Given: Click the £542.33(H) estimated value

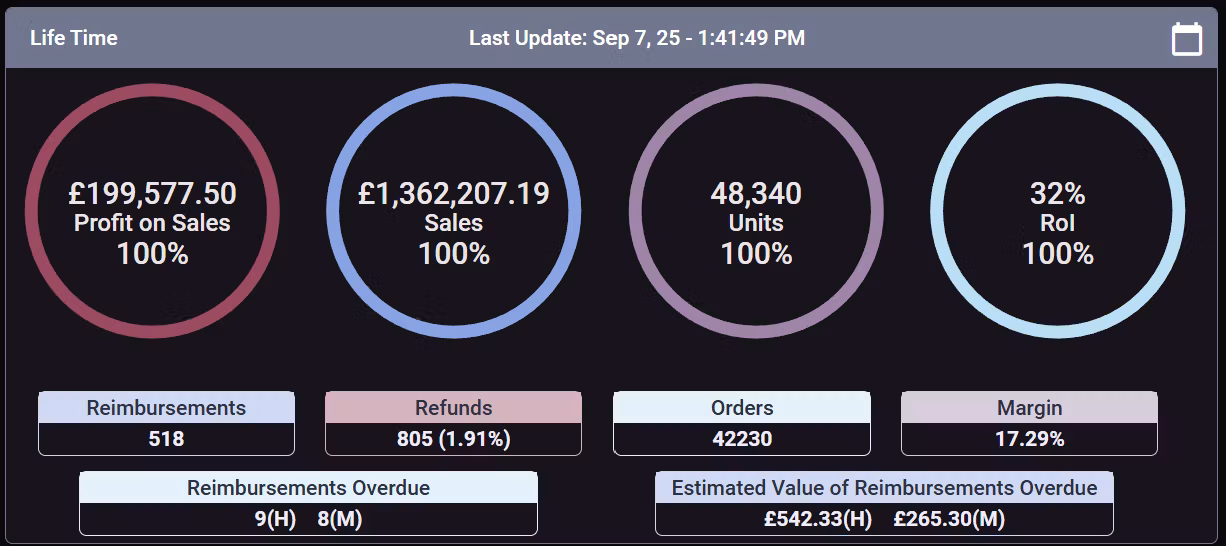Looking at the screenshot, I should coord(818,519).
